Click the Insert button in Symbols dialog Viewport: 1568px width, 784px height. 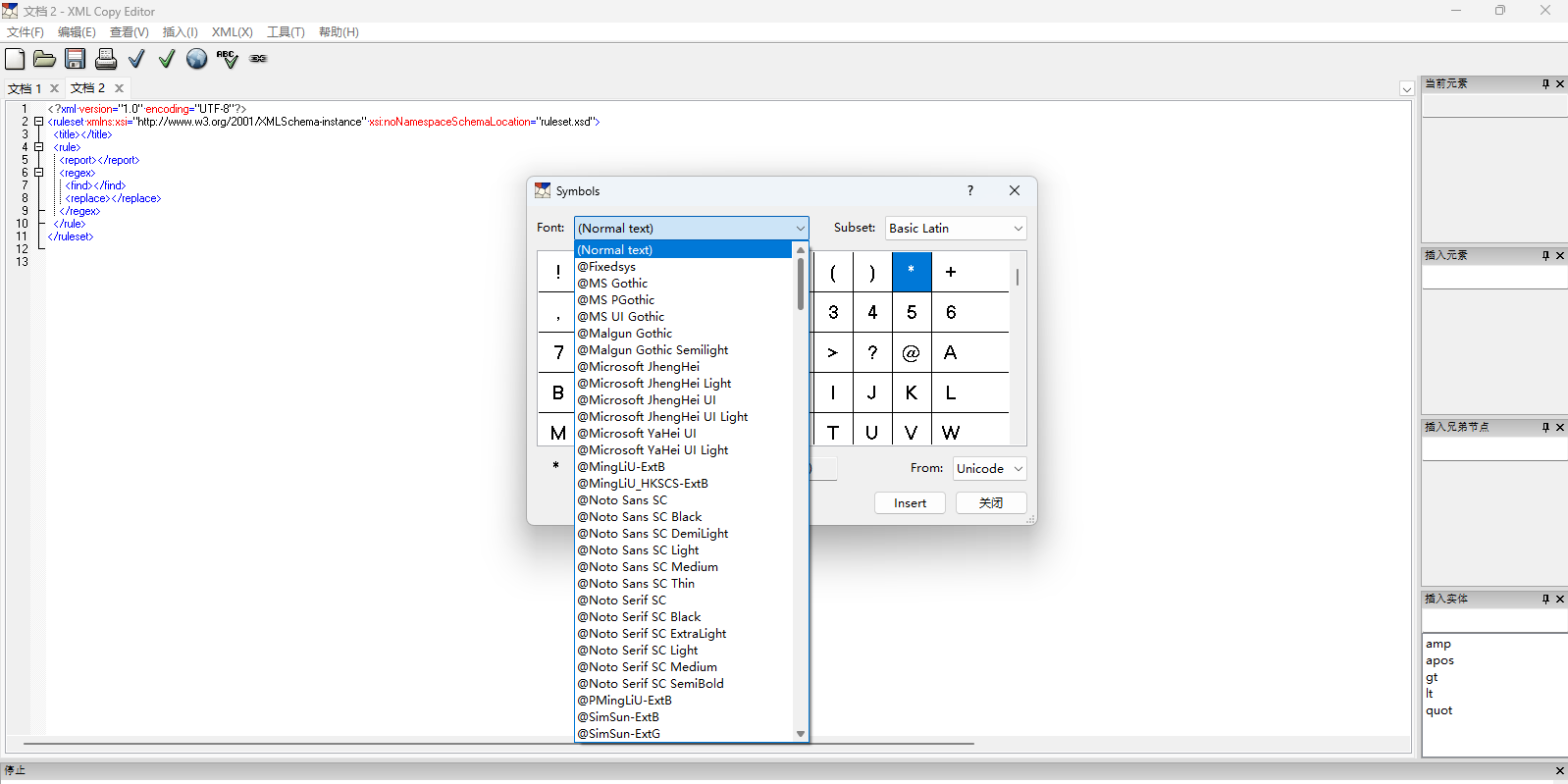click(910, 503)
